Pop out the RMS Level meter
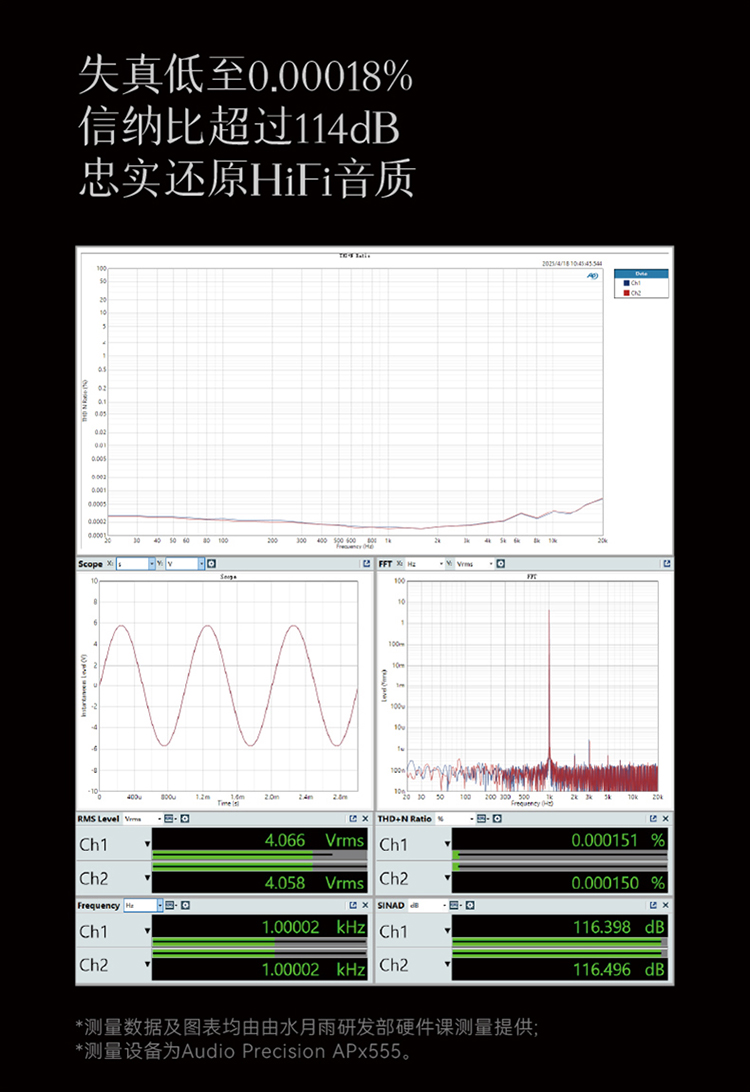Viewport: 750px width, 1092px height. click(355, 819)
